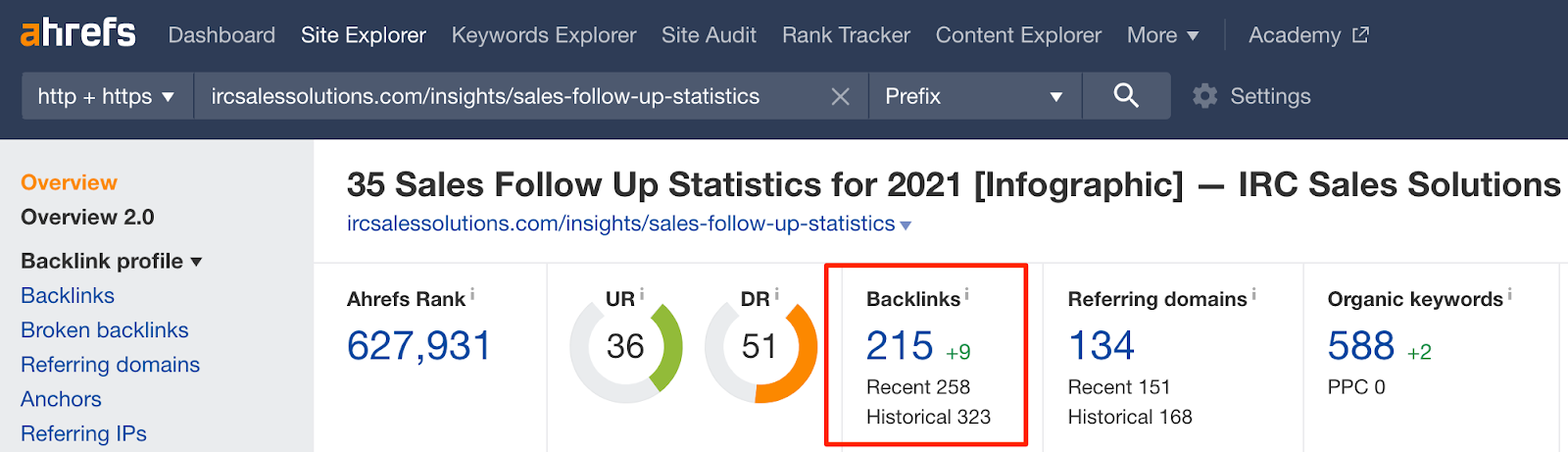Open the Prefix mode dropdown

coord(975,96)
